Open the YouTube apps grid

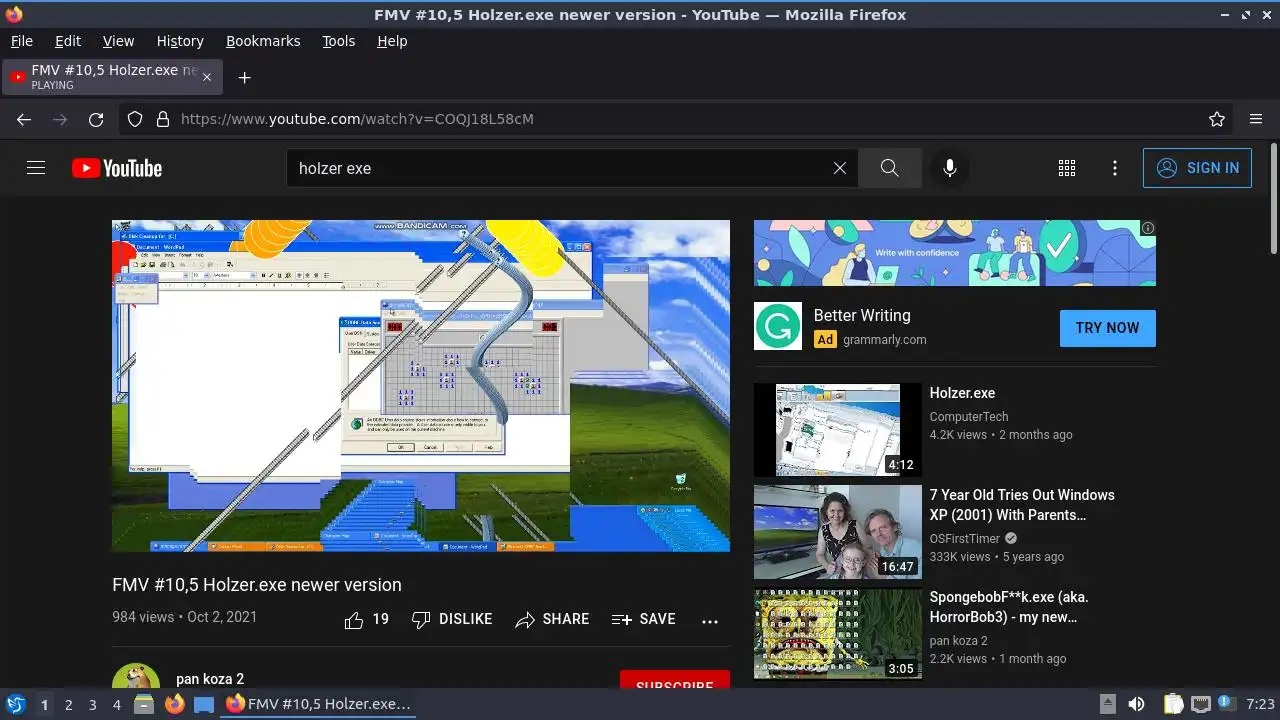click(x=1067, y=168)
